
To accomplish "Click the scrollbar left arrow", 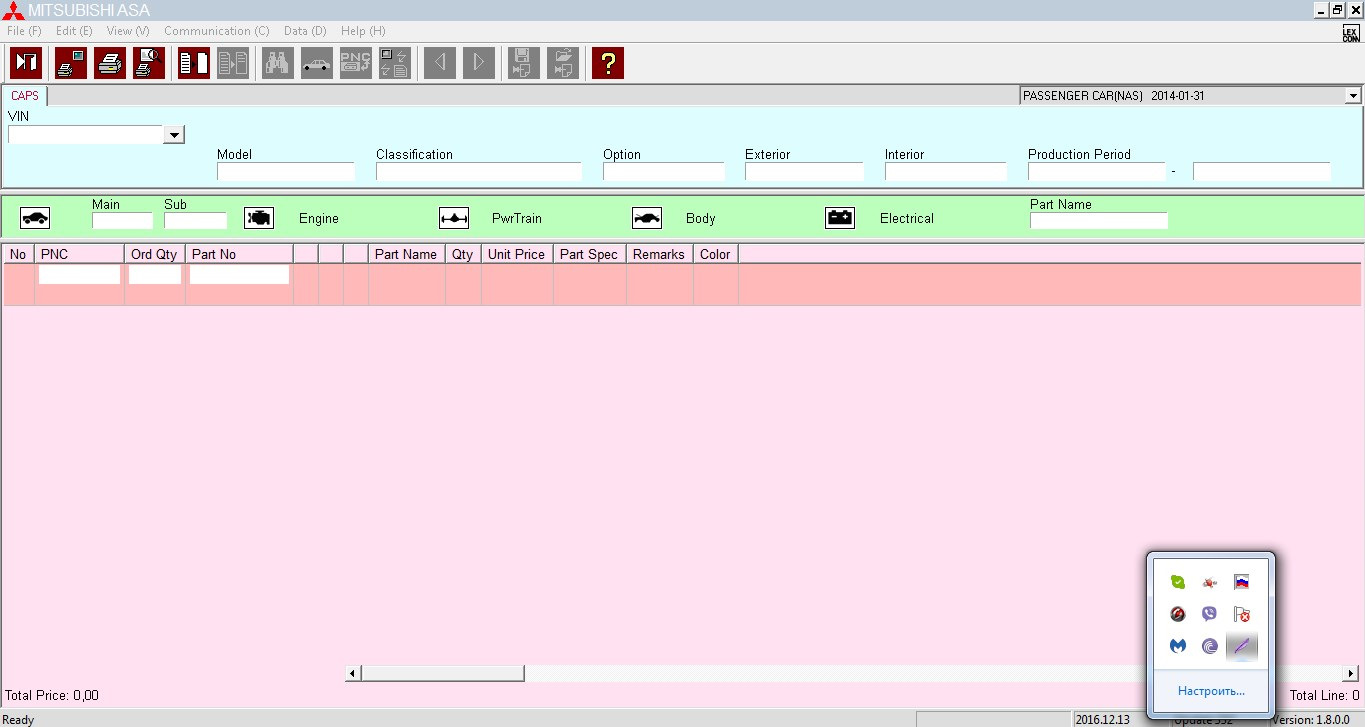I will point(353,674).
